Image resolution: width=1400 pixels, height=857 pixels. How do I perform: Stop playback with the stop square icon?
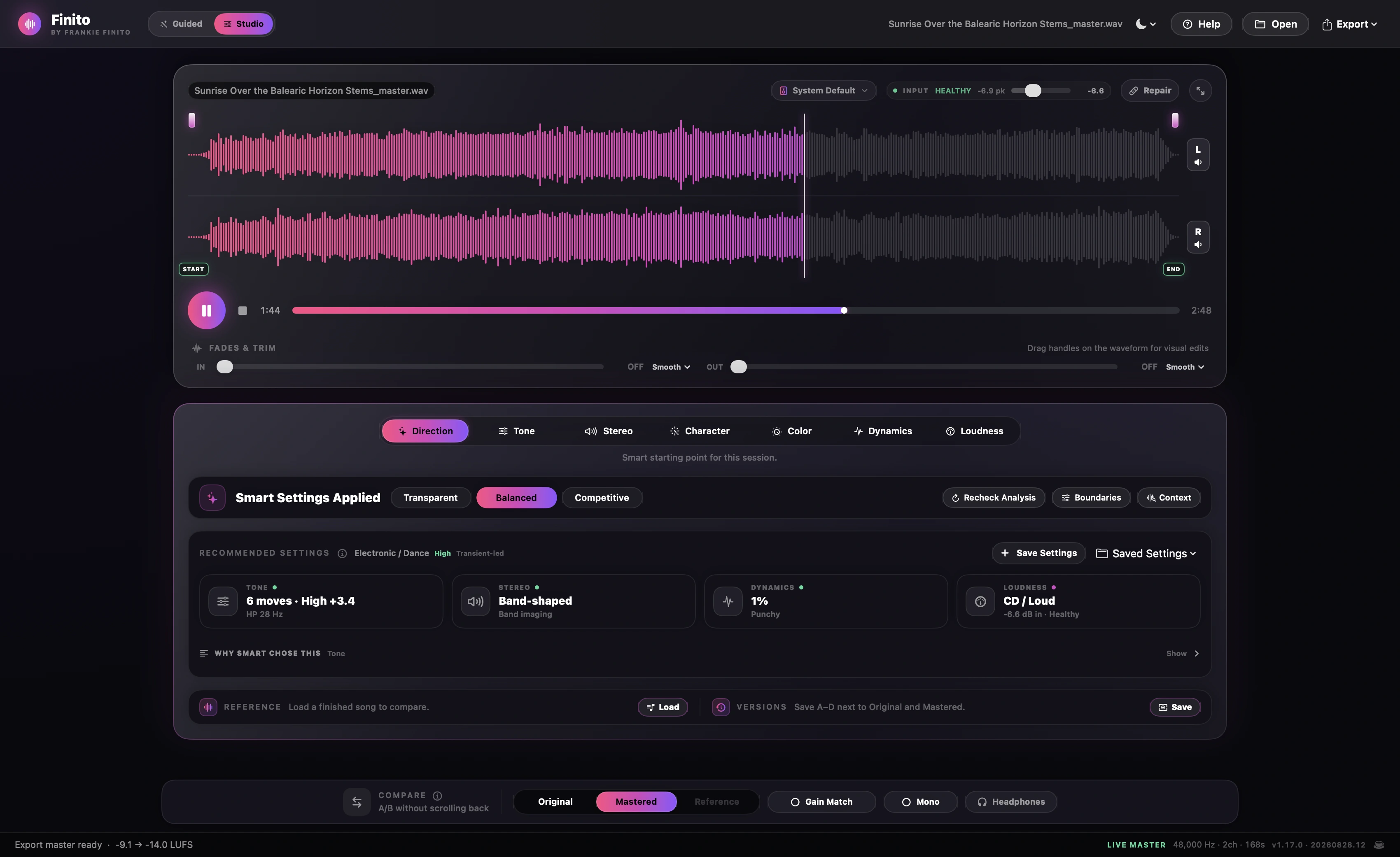tap(243, 310)
